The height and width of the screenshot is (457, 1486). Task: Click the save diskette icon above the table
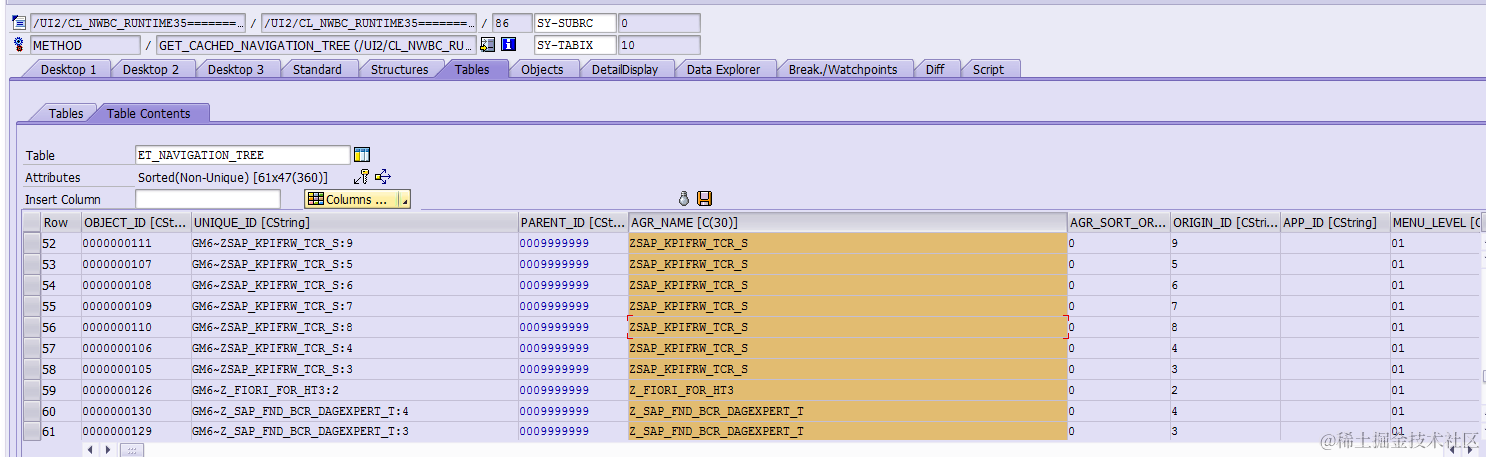pyautogui.click(x=704, y=199)
